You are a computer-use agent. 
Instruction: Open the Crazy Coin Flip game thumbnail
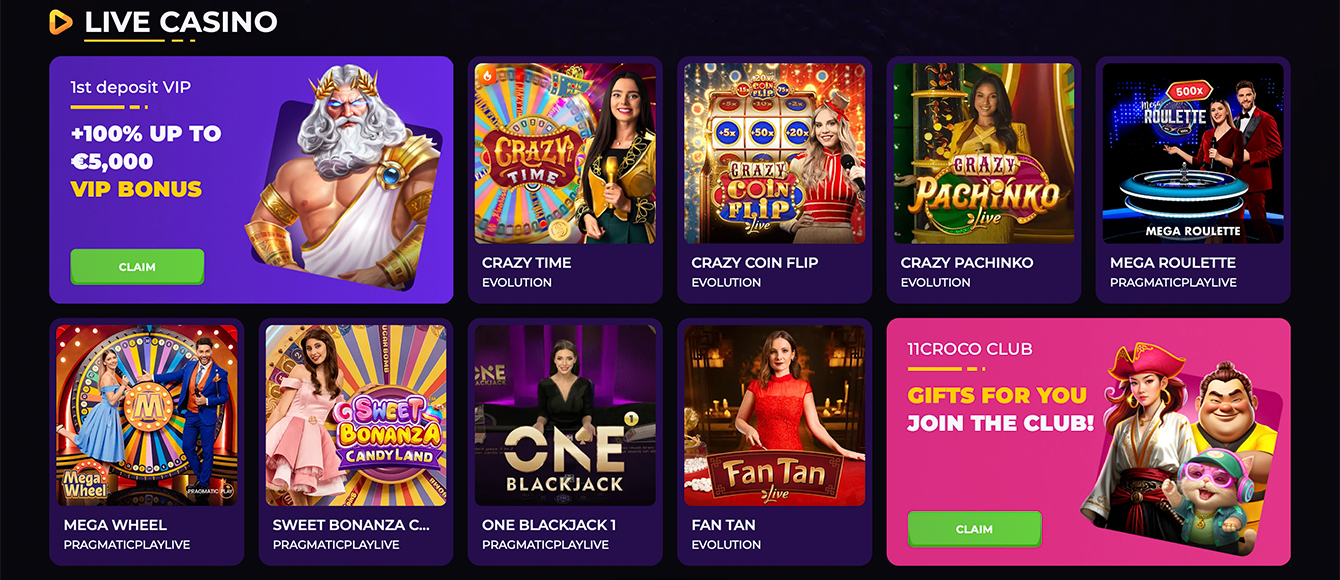(x=774, y=153)
